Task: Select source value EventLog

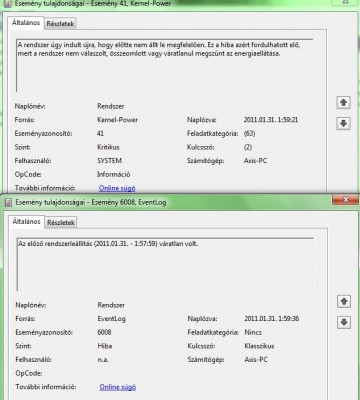Action: [112, 319]
